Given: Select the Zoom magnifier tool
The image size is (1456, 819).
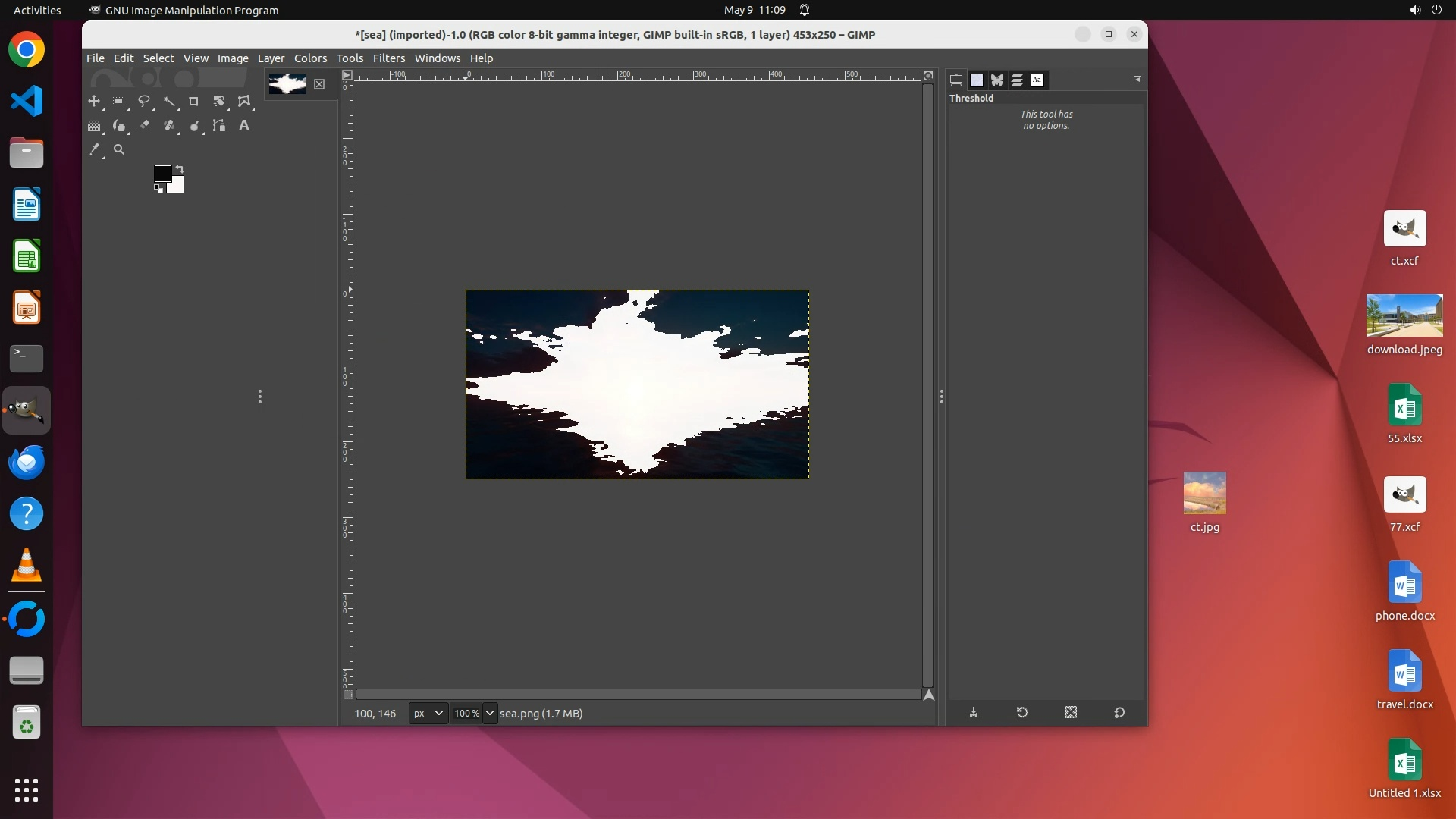Looking at the screenshot, I should [119, 150].
